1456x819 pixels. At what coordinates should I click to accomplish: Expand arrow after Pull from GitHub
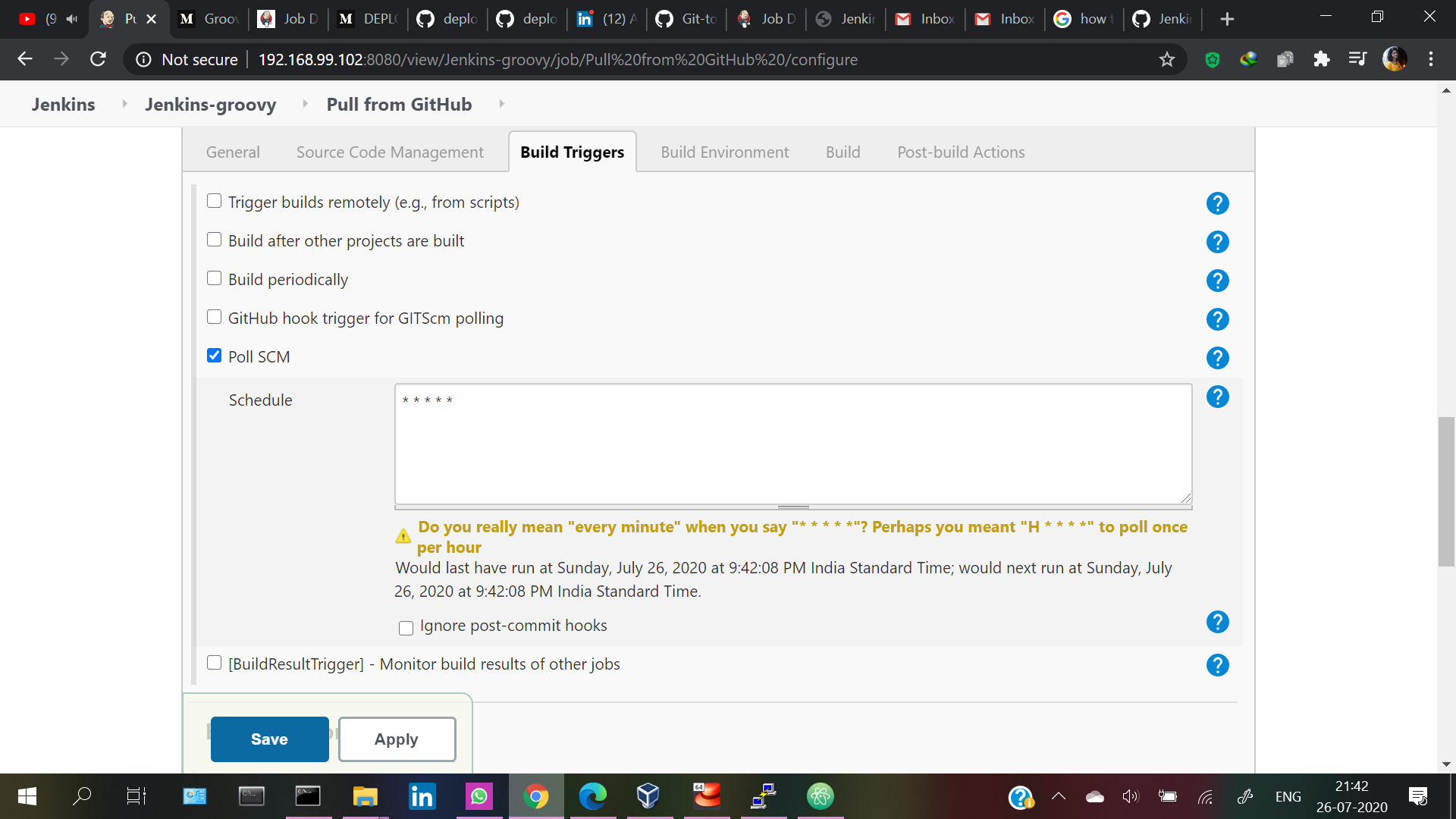click(x=501, y=104)
